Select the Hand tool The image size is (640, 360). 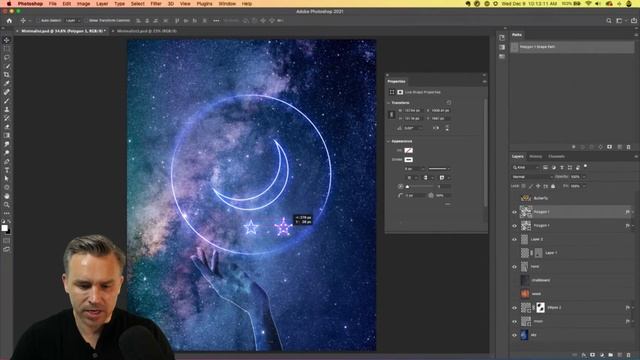tap(7, 196)
